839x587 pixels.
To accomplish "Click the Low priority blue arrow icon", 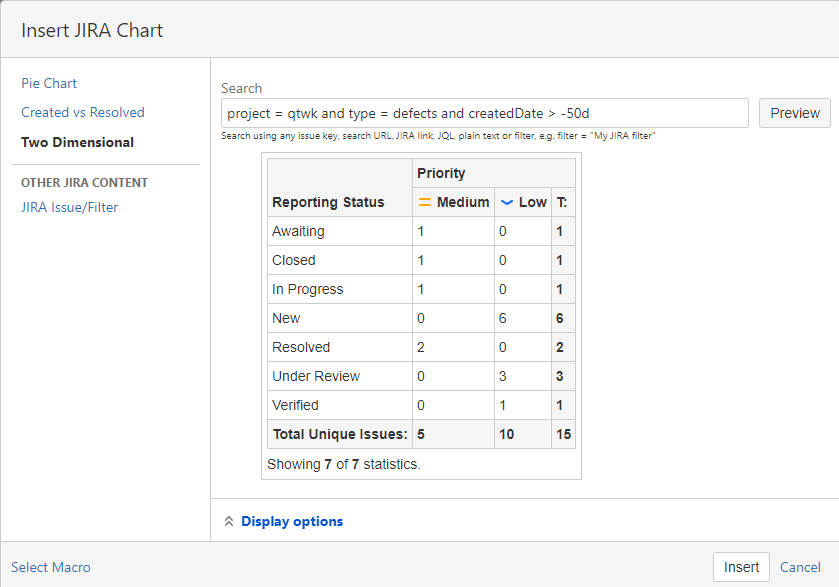I will tap(506, 202).
